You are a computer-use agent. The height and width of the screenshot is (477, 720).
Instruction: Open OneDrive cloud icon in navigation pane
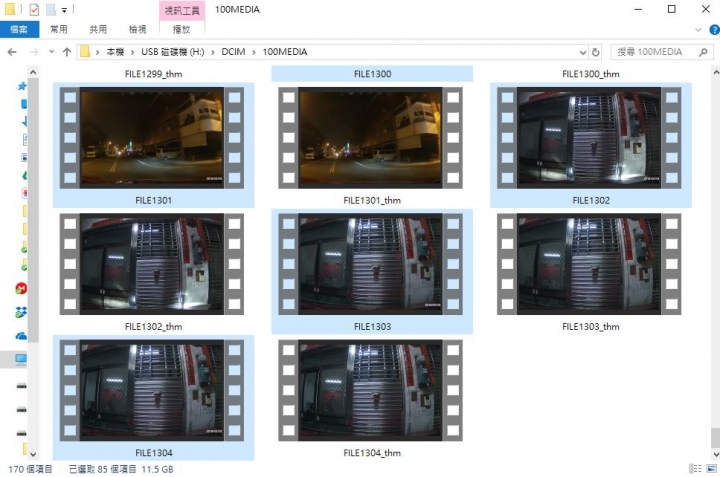pos(21,336)
